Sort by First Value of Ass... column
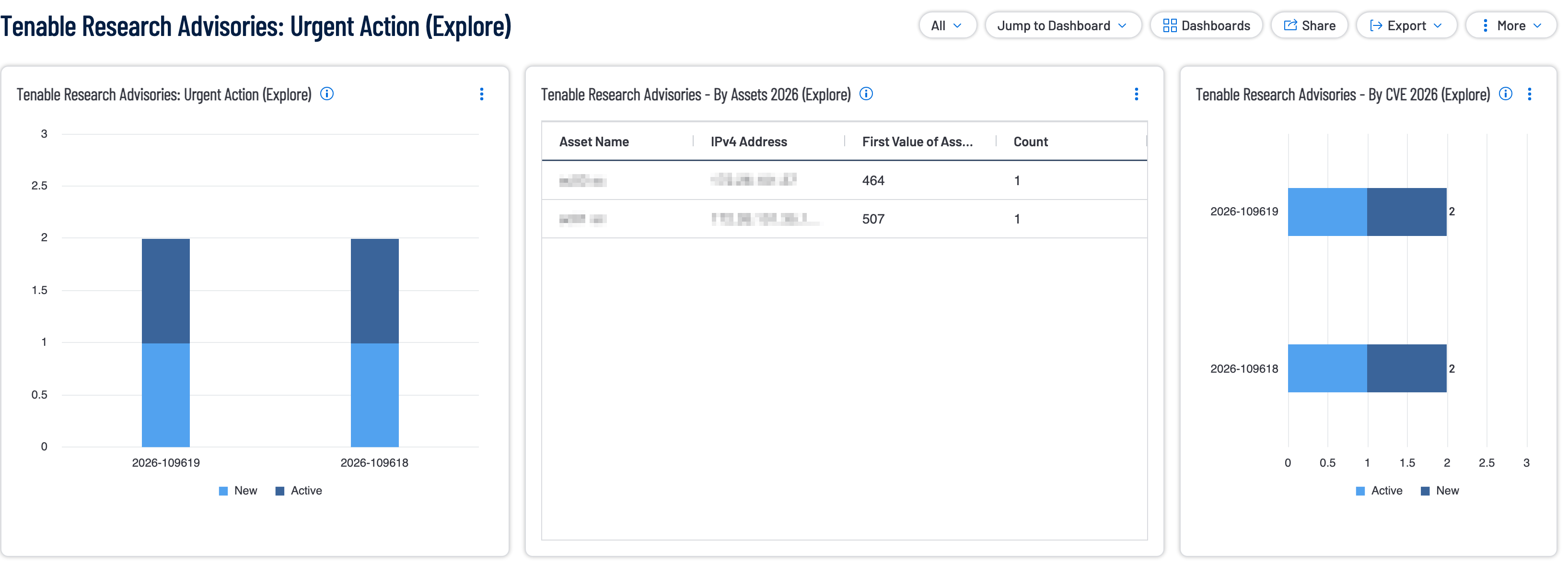The width and height of the screenshot is (1568, 565). click(x=918, y=142)
